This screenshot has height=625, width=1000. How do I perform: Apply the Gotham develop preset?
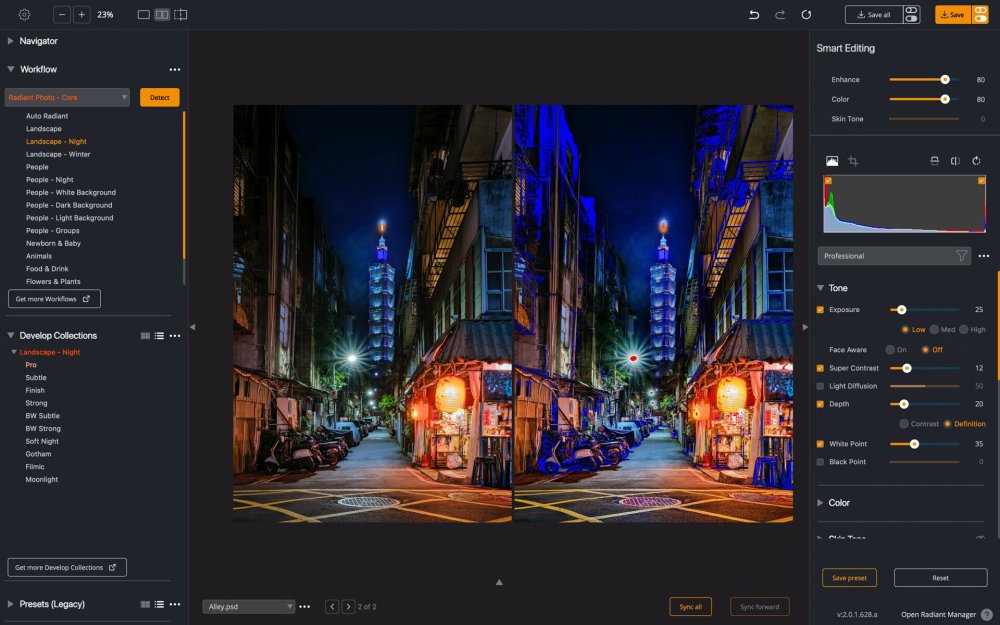click(x=38, y=454)
